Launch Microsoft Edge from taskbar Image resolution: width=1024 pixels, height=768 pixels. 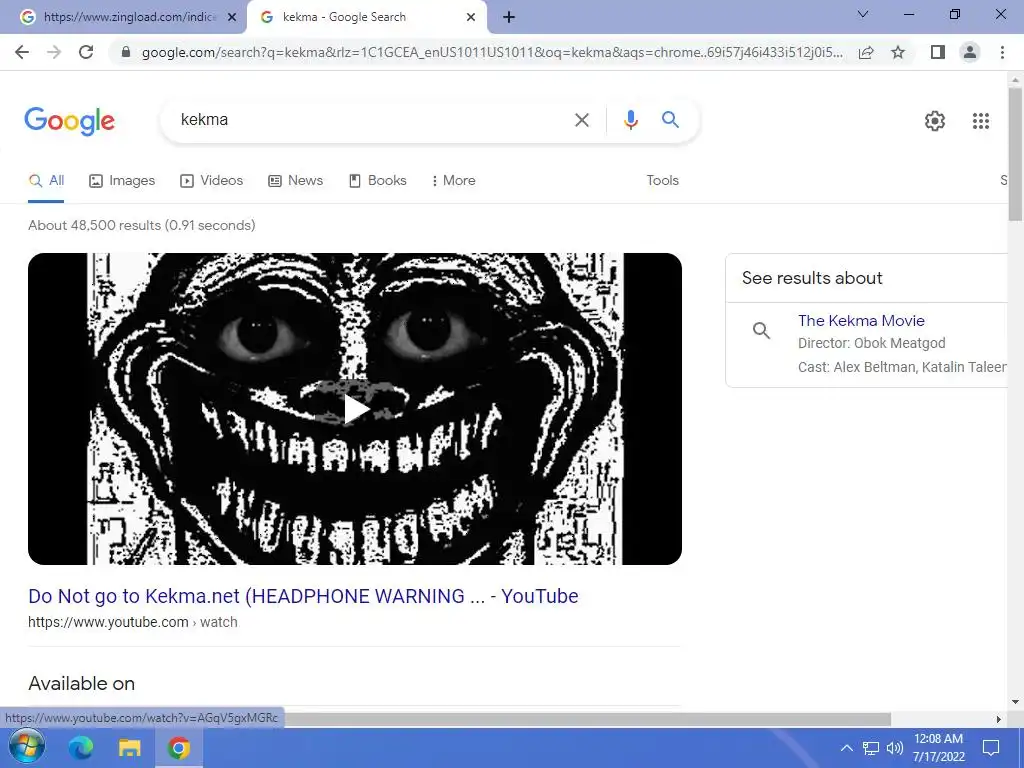(81, 747)
